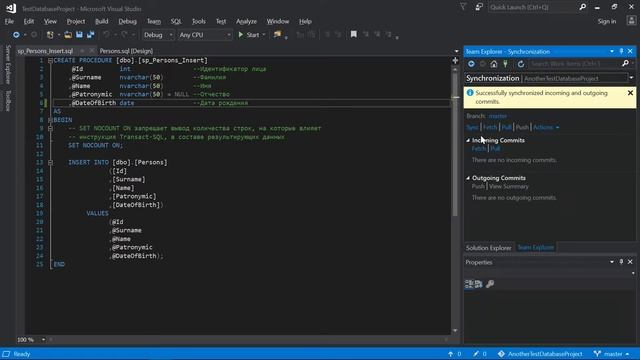
Task: Click the Alphabetical sort icon in Properties
Action: (478, 284)
